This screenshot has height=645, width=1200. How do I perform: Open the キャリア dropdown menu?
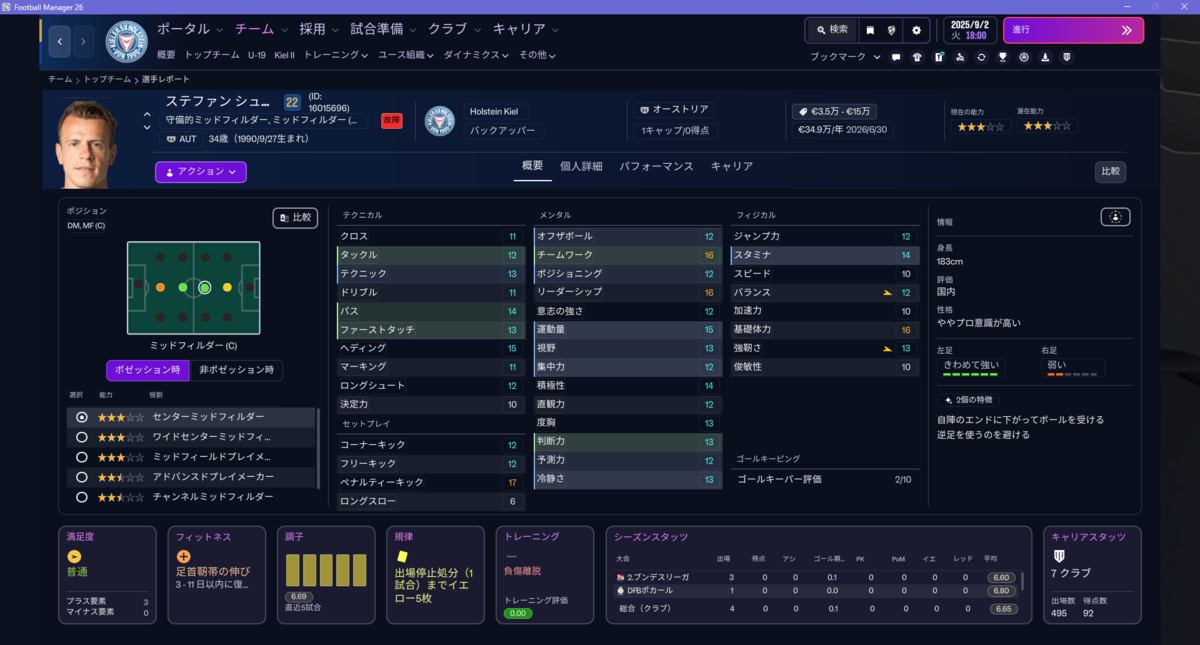[526, 29]
